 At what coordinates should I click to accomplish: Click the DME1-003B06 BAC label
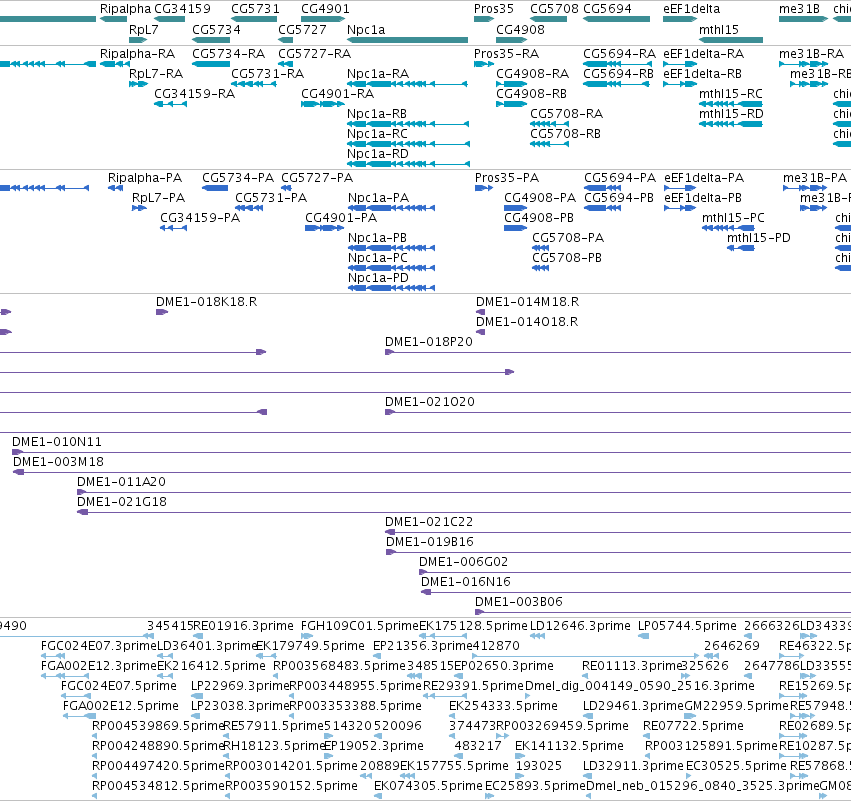coord(519,602)
